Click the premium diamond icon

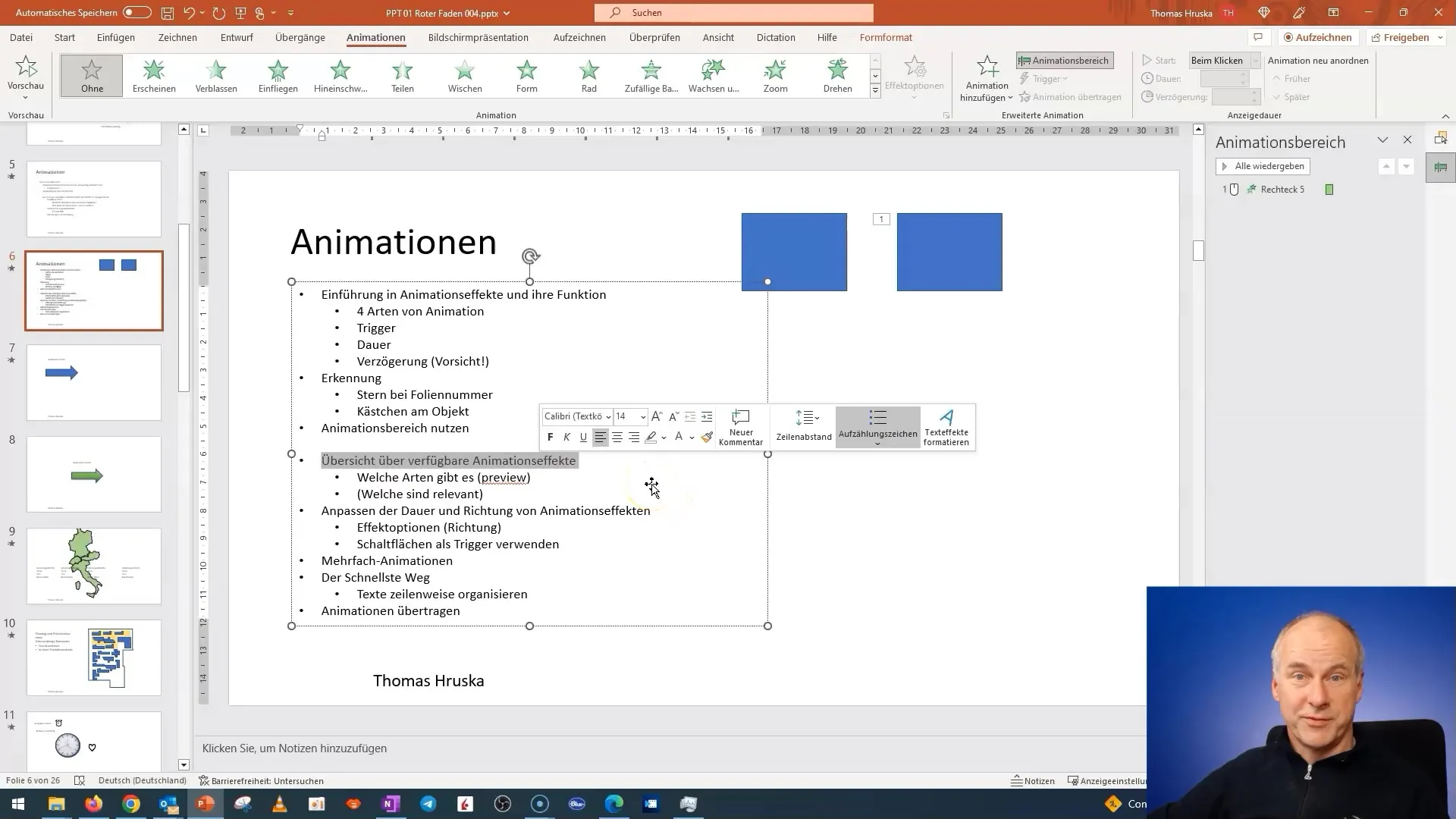click(x=1263, y=13)
